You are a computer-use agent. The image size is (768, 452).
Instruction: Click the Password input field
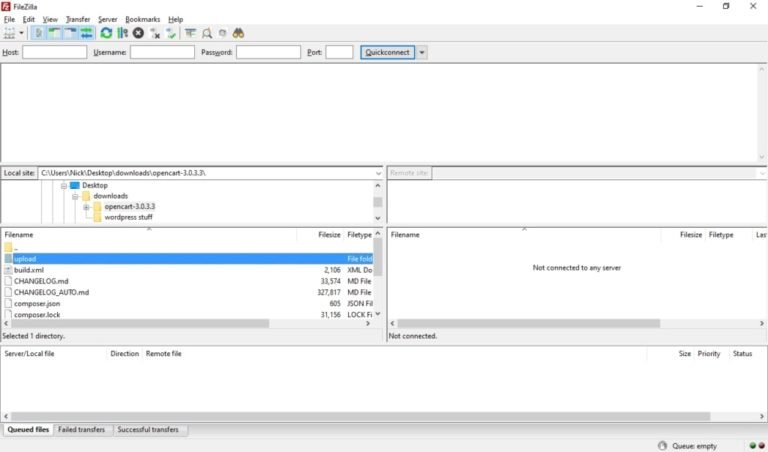[x=268, y=52]
